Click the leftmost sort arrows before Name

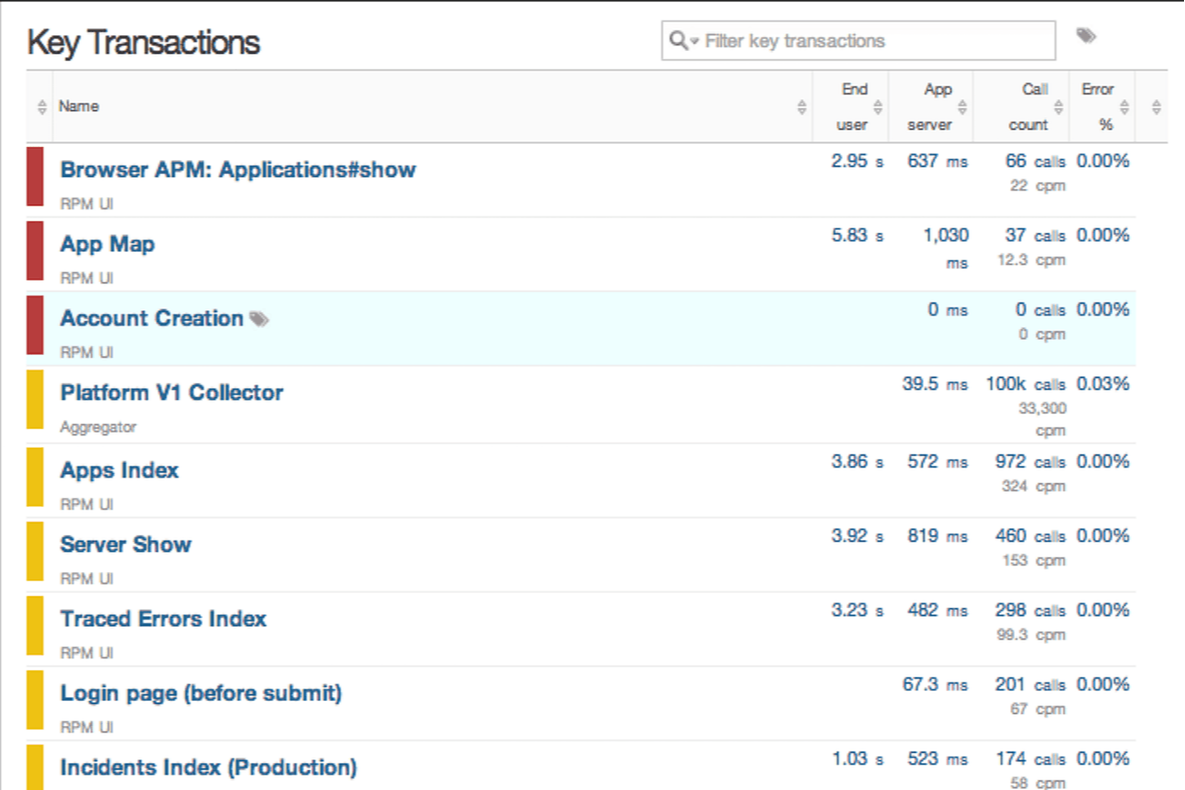click(x=41, y=107)
